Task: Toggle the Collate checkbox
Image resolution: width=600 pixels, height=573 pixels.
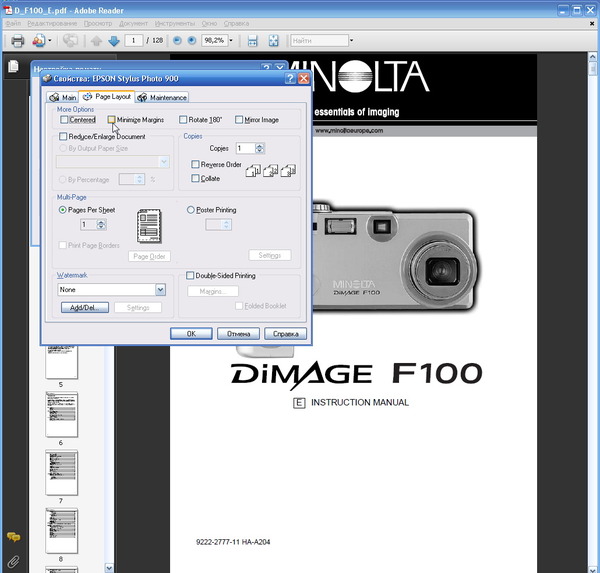Action: click(195, 178)
